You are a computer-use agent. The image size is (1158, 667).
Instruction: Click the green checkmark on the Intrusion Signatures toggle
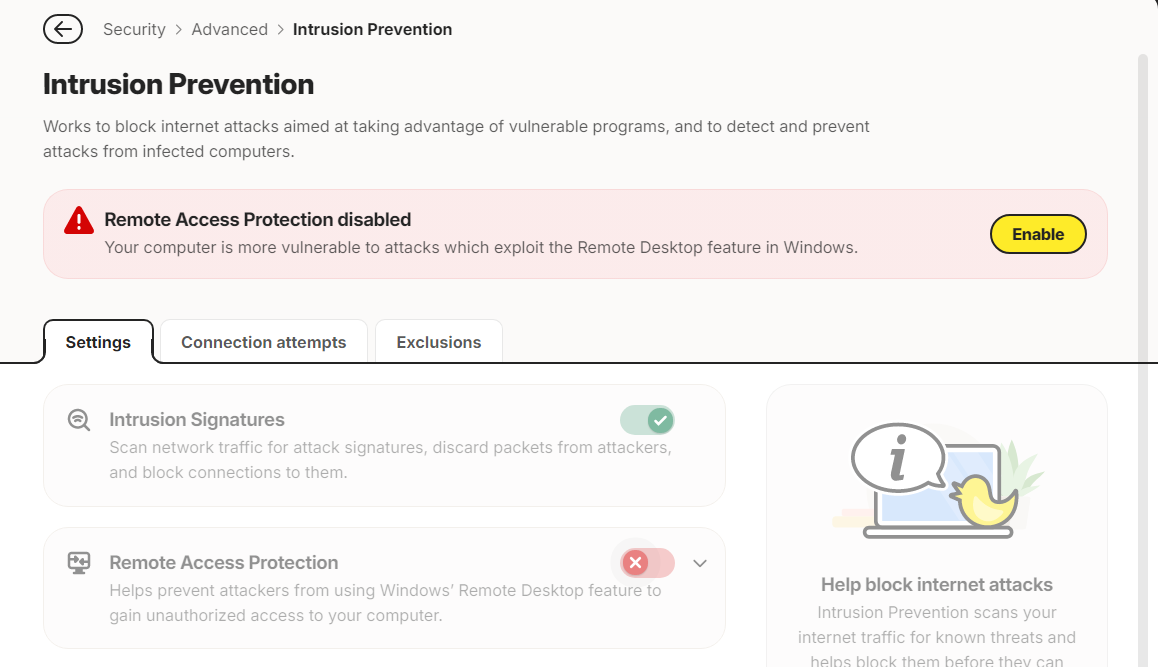pos(660,420)
